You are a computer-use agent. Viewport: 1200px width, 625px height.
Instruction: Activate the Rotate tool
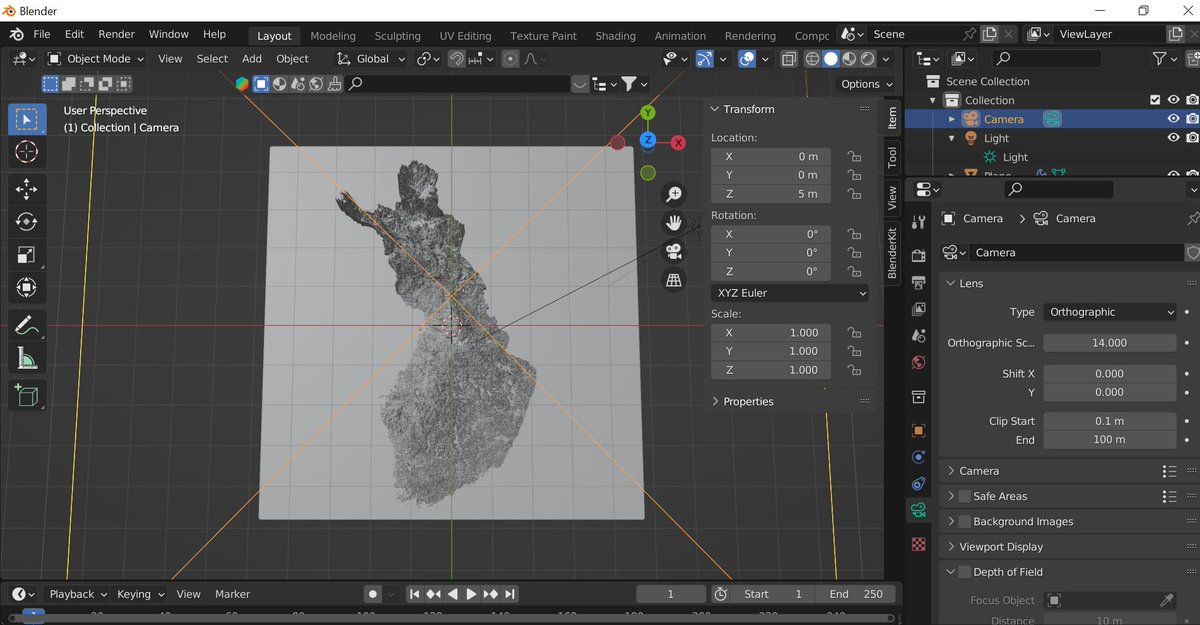(27, 221)
